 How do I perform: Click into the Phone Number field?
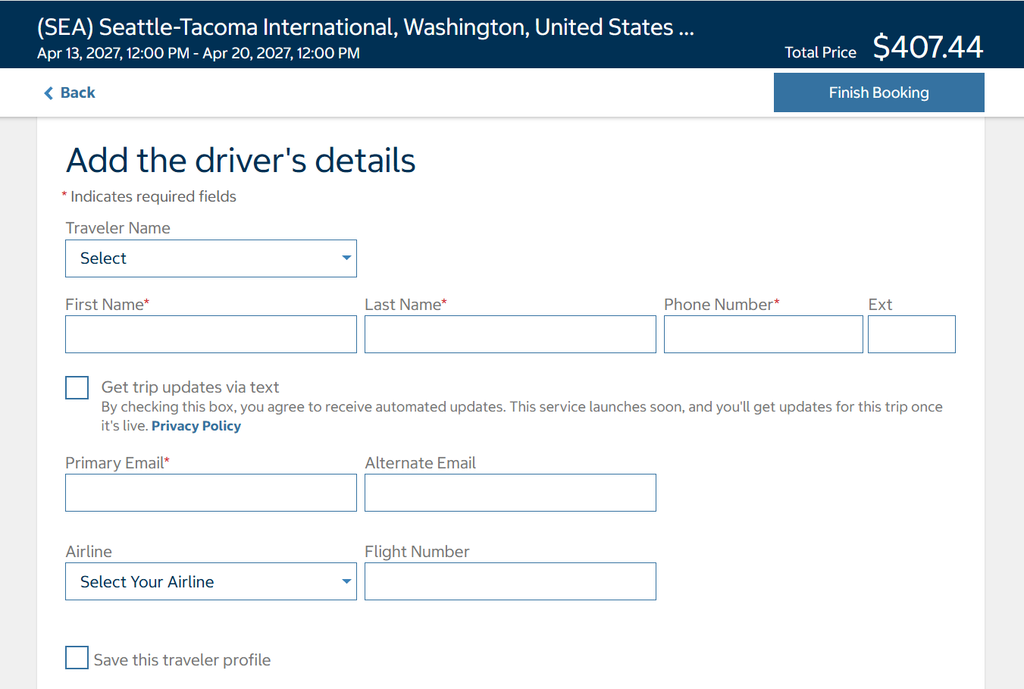coord(763,334)
